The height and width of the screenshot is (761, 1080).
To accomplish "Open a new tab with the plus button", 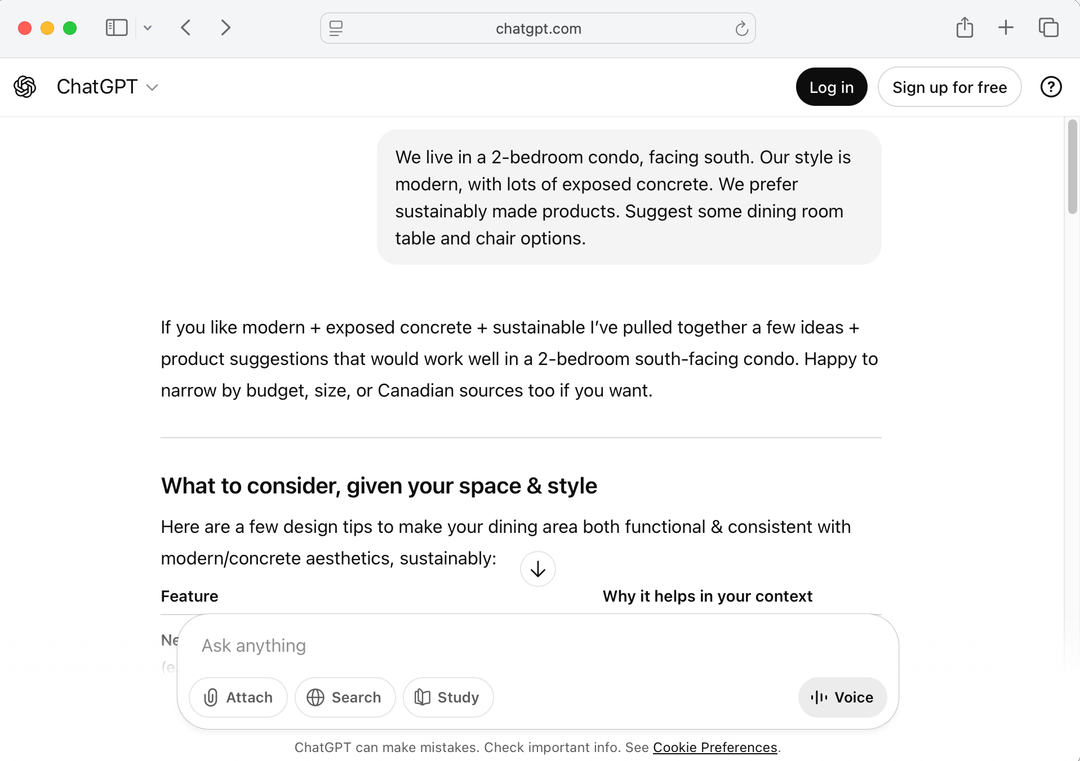I will pos(1006,28).
